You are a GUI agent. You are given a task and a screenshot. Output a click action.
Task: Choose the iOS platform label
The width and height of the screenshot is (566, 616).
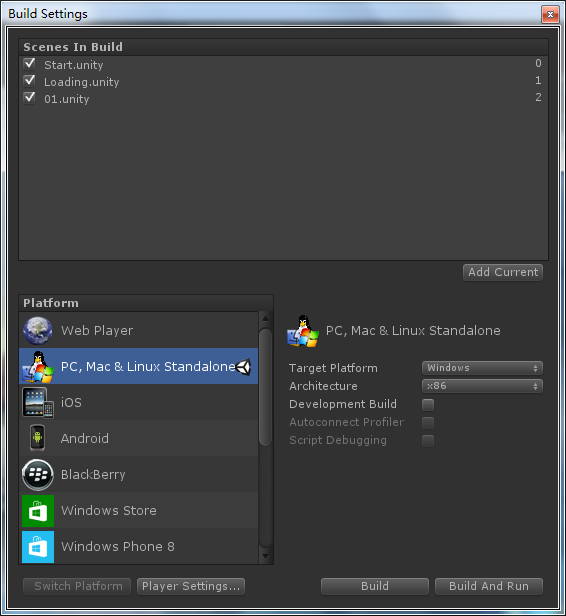click(71, 403)
